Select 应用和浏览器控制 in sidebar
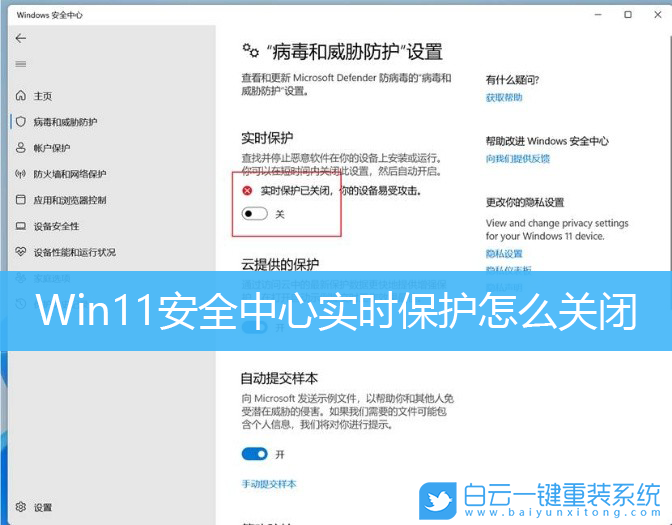672x525 pixels. coord(70,200)
